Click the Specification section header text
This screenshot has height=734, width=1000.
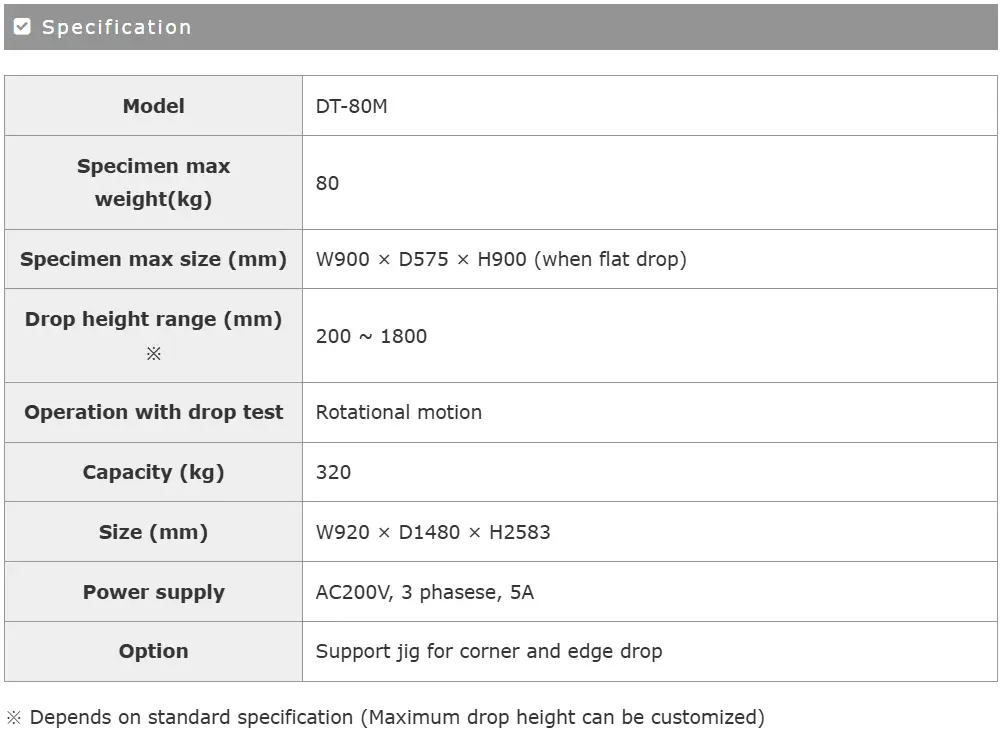[116, 27]
